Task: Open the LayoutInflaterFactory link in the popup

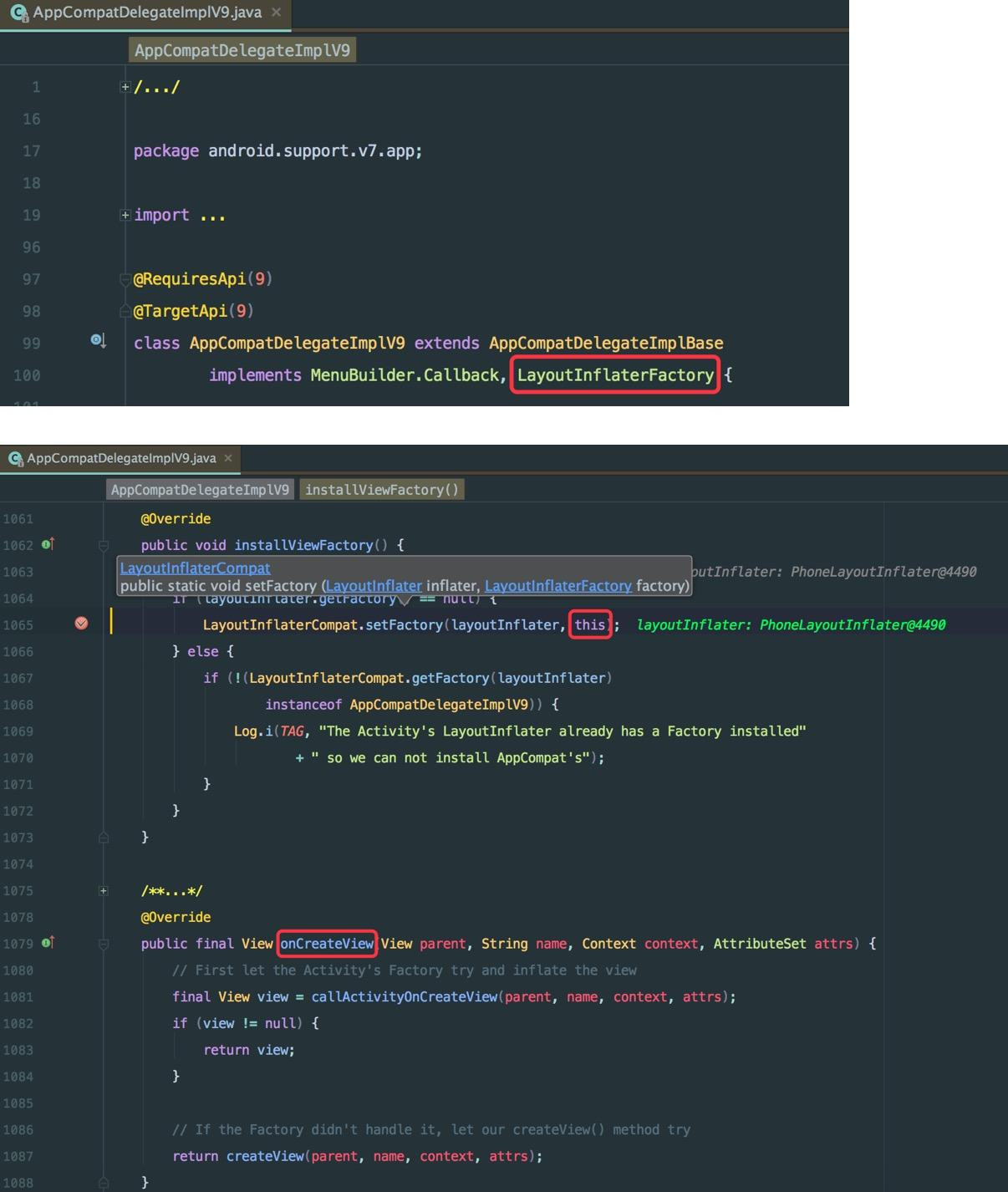Action: click(x=557, y=586)
